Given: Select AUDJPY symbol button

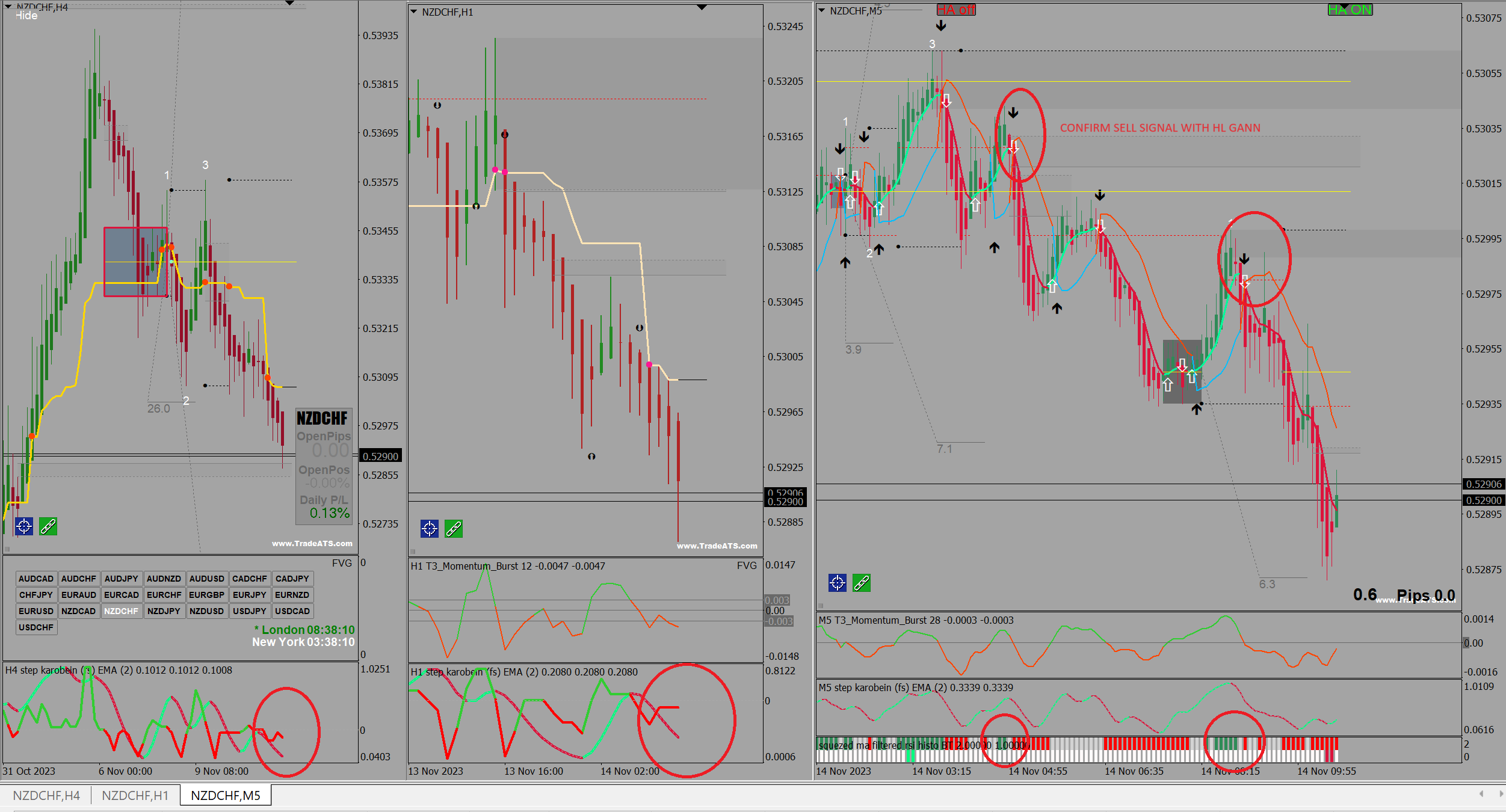Looking at the screenshot, I should 121,579.
